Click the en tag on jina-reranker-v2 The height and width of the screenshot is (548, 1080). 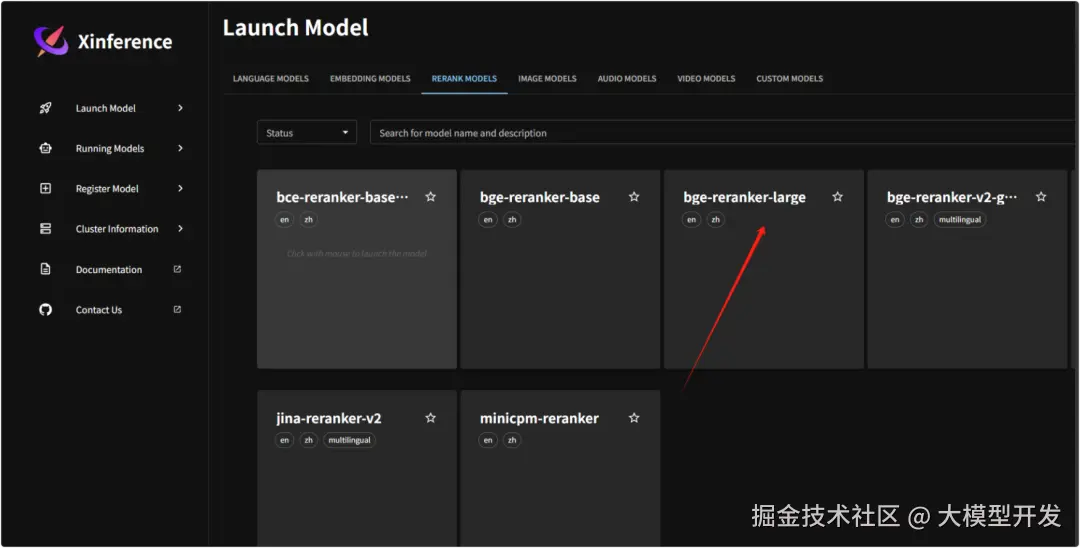[284, 440]
